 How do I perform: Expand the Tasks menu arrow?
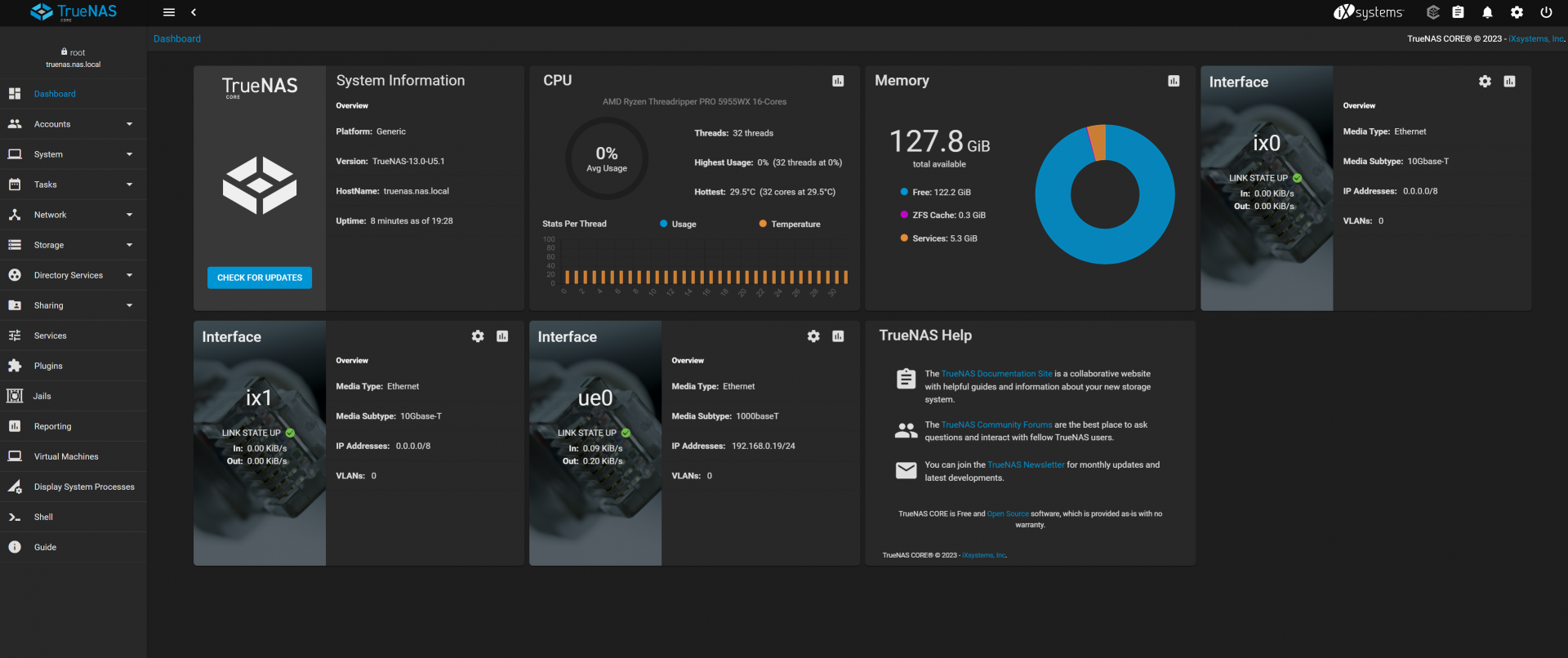[x=129, y=185]
